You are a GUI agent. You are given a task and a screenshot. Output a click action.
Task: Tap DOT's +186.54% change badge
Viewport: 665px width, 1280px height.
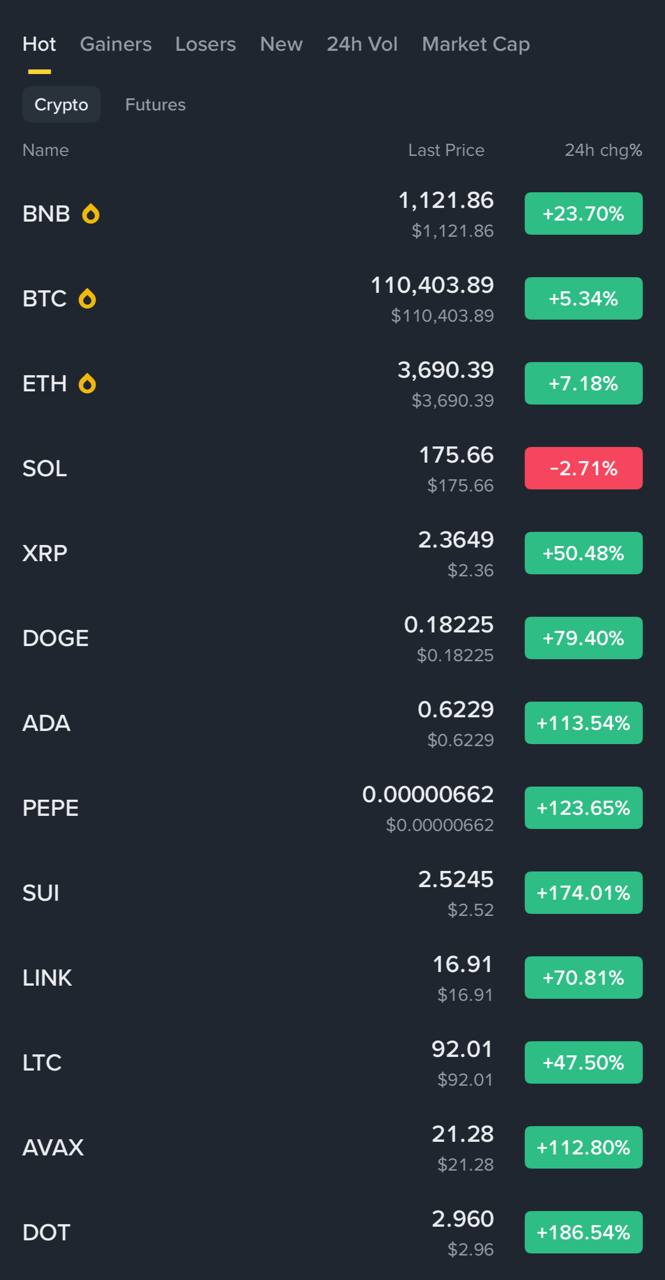tap(583, 1232)
